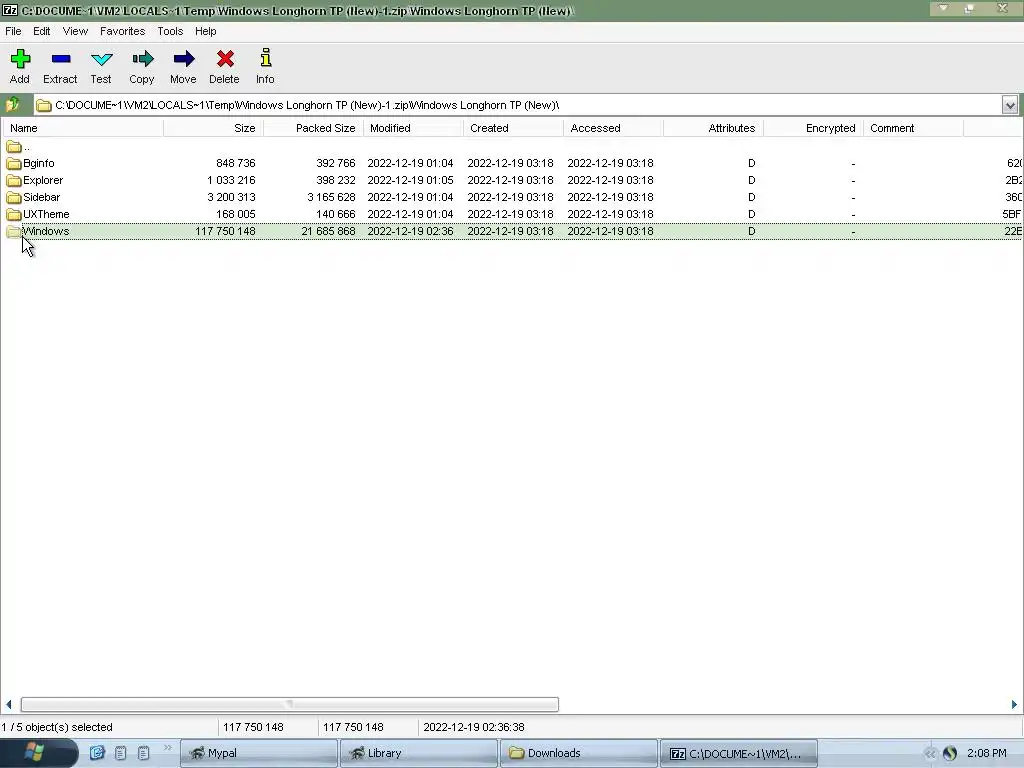This screenshot has height=768, width=1024.
Task: Click the scroll right arrow
Action: (x=1014, y=704)
